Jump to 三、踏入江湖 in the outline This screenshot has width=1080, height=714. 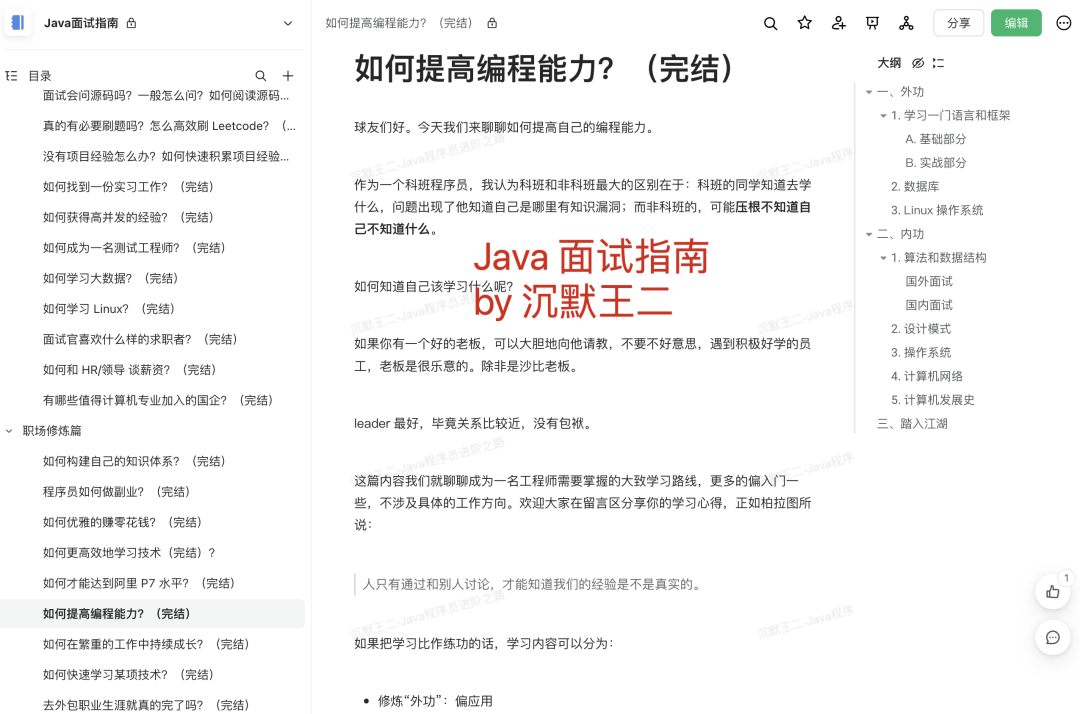(x=912, y=423)
